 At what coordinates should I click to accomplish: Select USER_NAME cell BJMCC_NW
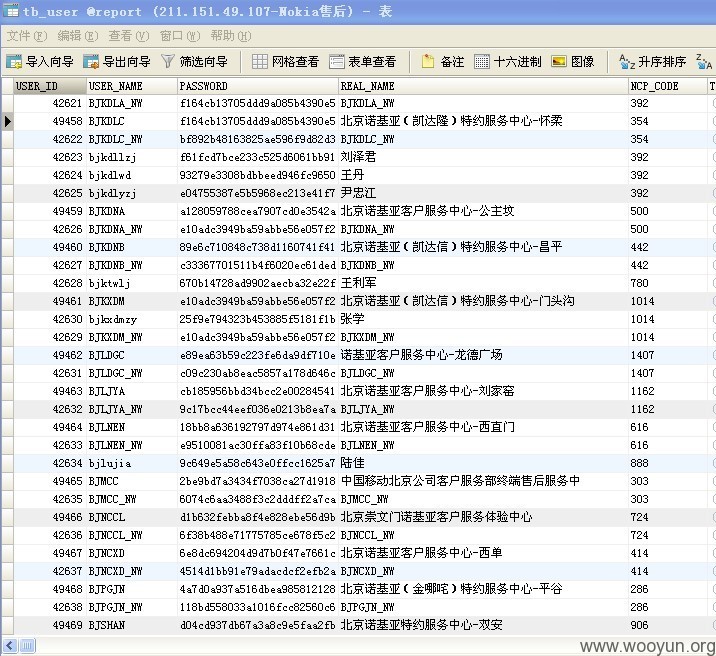tap(132, 499)
